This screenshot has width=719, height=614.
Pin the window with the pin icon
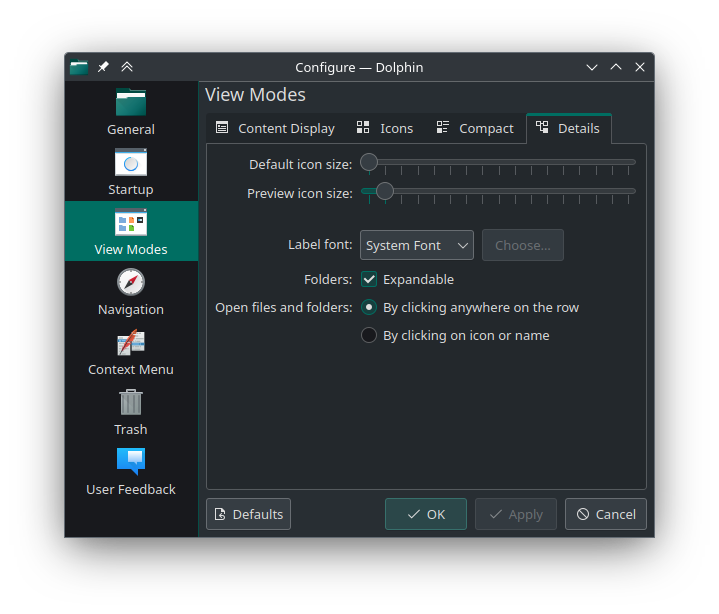click(x=103, y=67)
